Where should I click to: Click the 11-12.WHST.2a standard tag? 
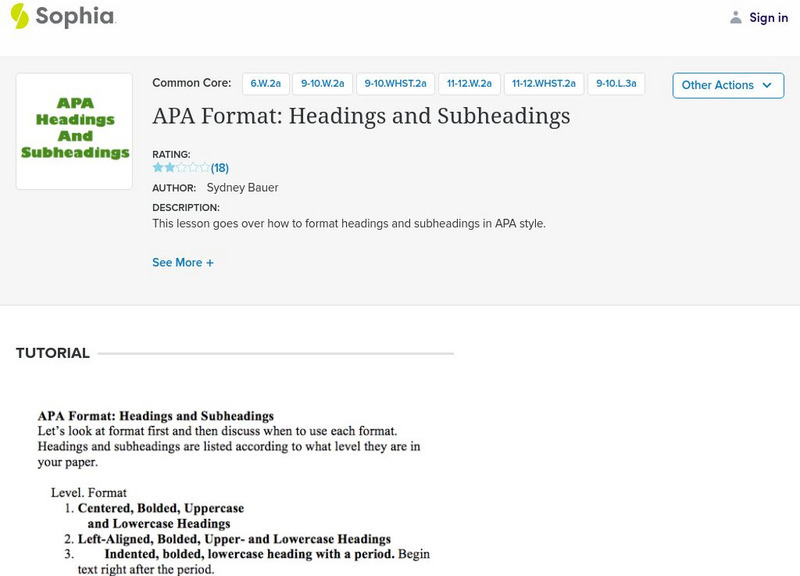543,85
